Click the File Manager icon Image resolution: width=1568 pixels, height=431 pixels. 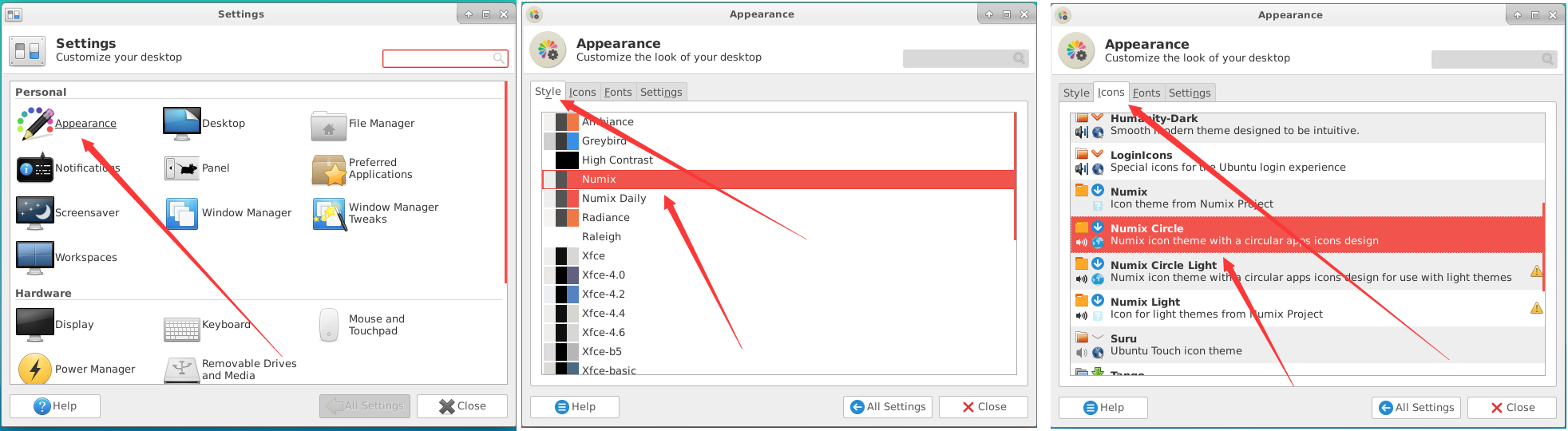pyautogui.click(x=328, y=125)
